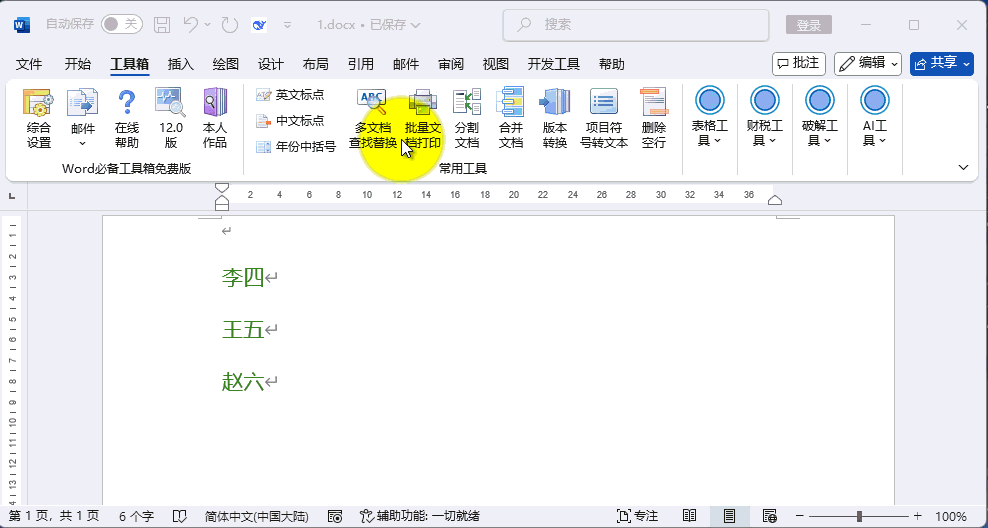Click the 批注 comments button
The width and height of the screenshot is (988, 528).
point(799,63)
